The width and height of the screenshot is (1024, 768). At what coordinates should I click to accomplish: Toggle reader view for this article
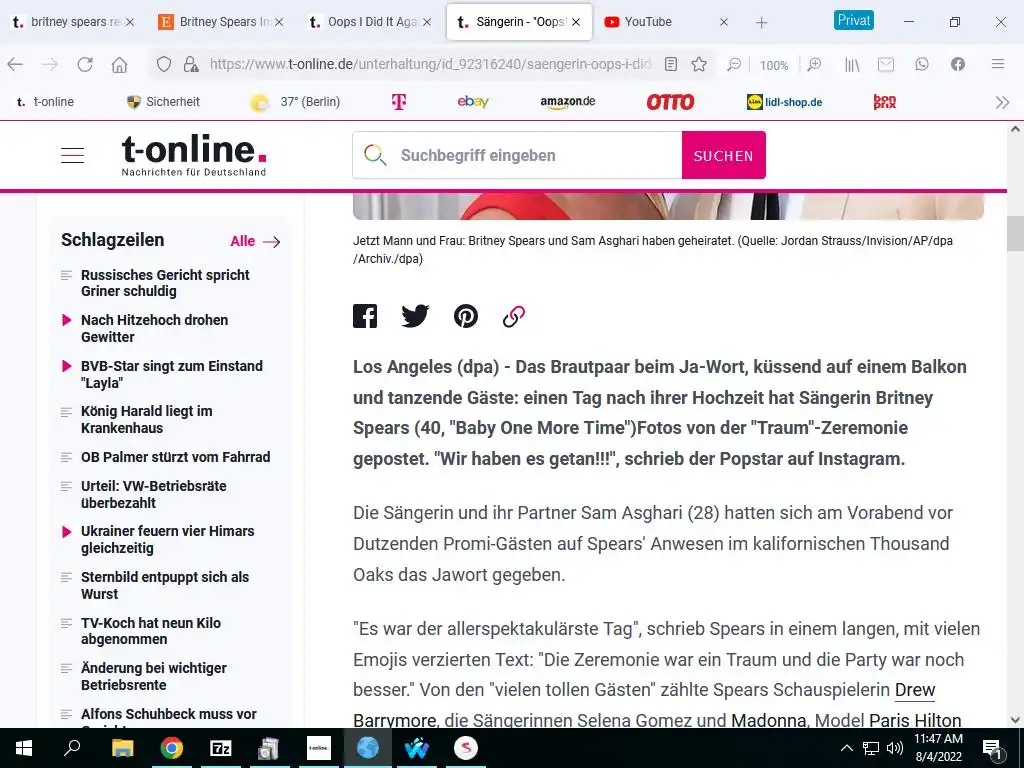(671, 64)
